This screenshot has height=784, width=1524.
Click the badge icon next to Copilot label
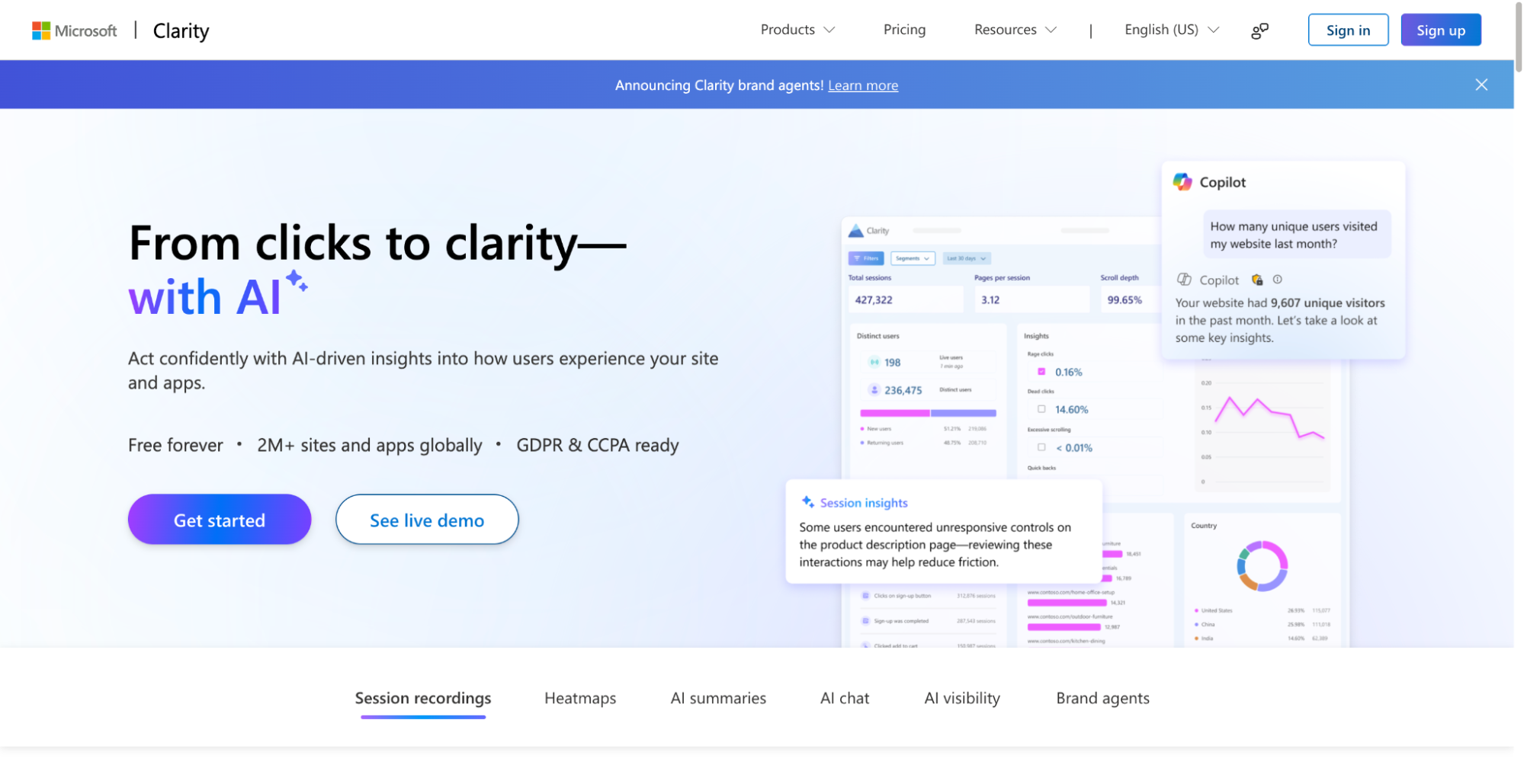point(1257,280)
